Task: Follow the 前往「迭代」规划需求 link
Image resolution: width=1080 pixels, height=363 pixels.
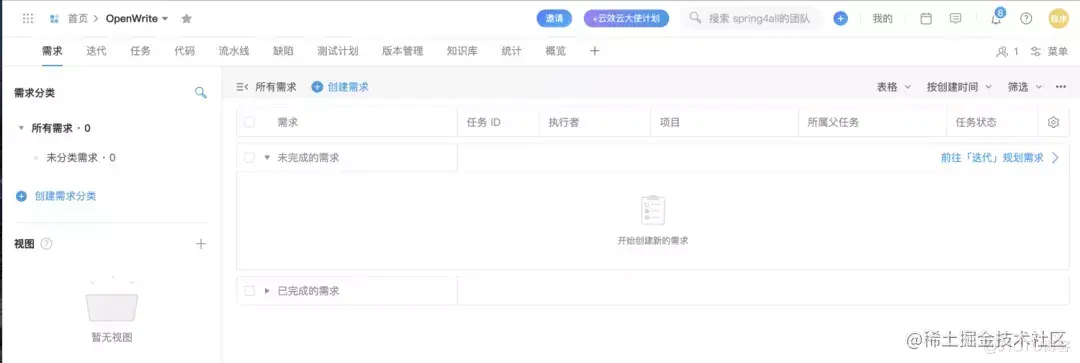Action: click(x=993, y=158)
